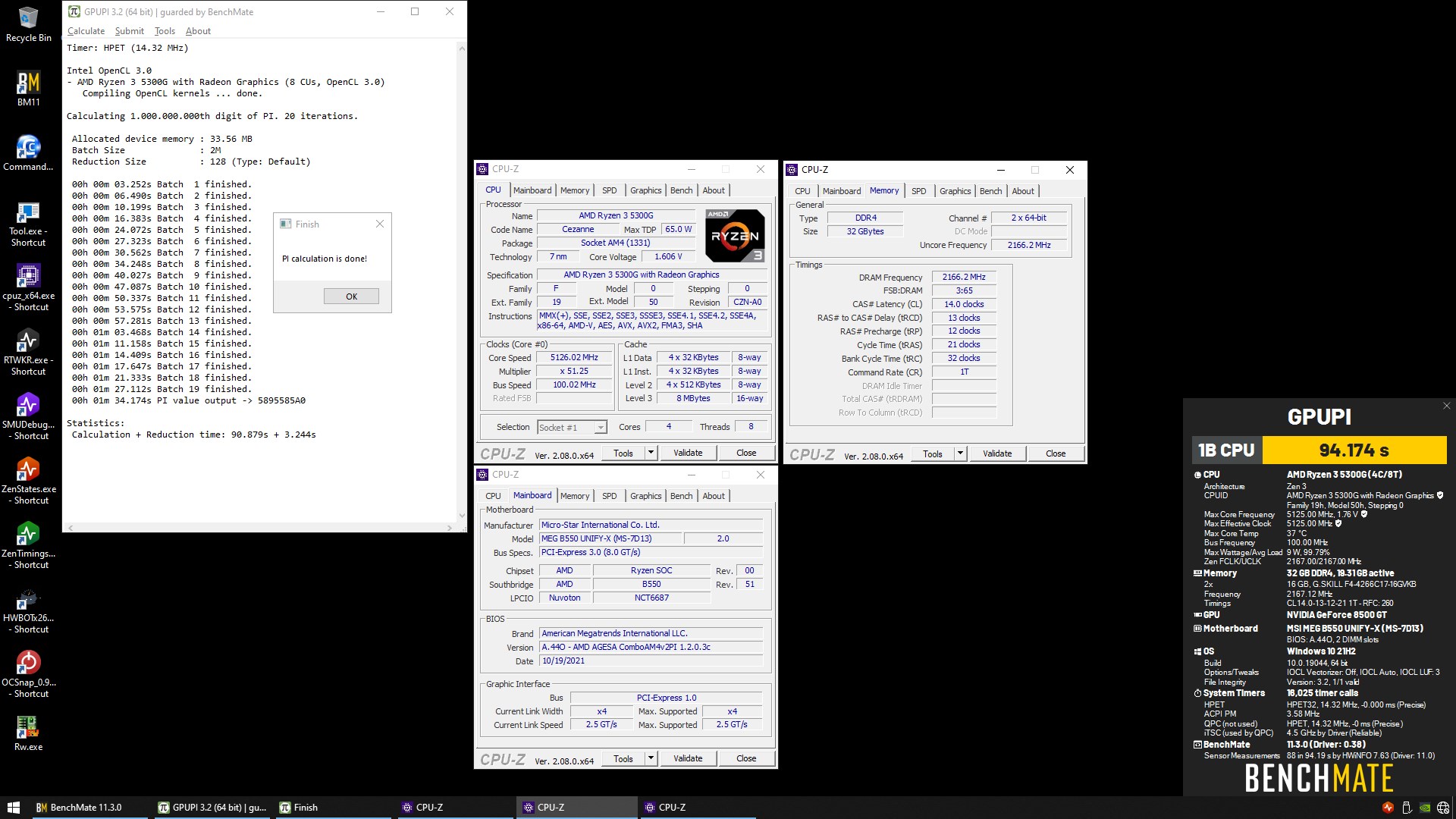This screenshot has width=1456, height=819.
Task: Click OK in the Finish dialog
Action: [351, 297]
